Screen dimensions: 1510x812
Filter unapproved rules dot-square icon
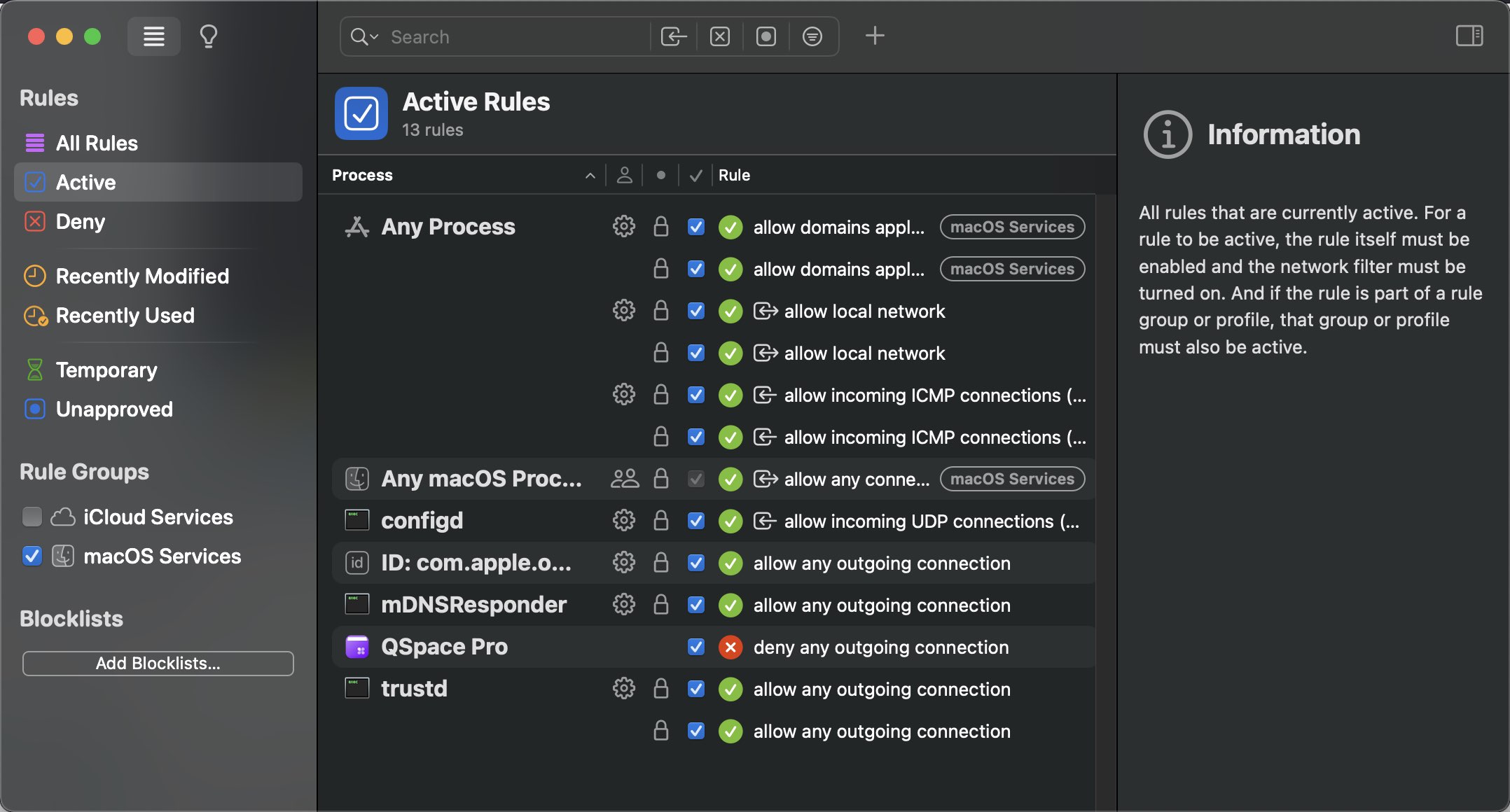[x=766, y=36]
